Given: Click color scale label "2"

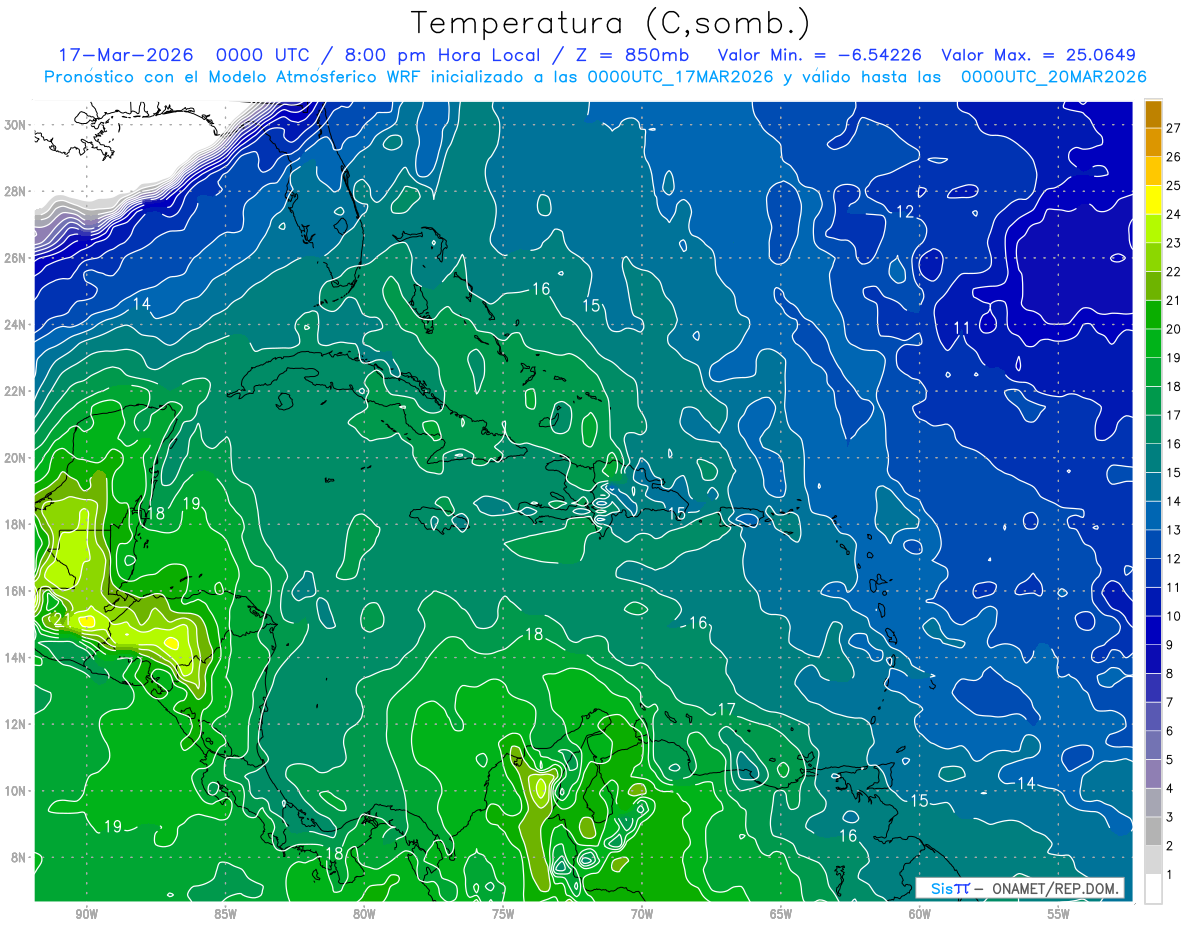Looking at the screenshot, I should click(x=1170, y=846).
